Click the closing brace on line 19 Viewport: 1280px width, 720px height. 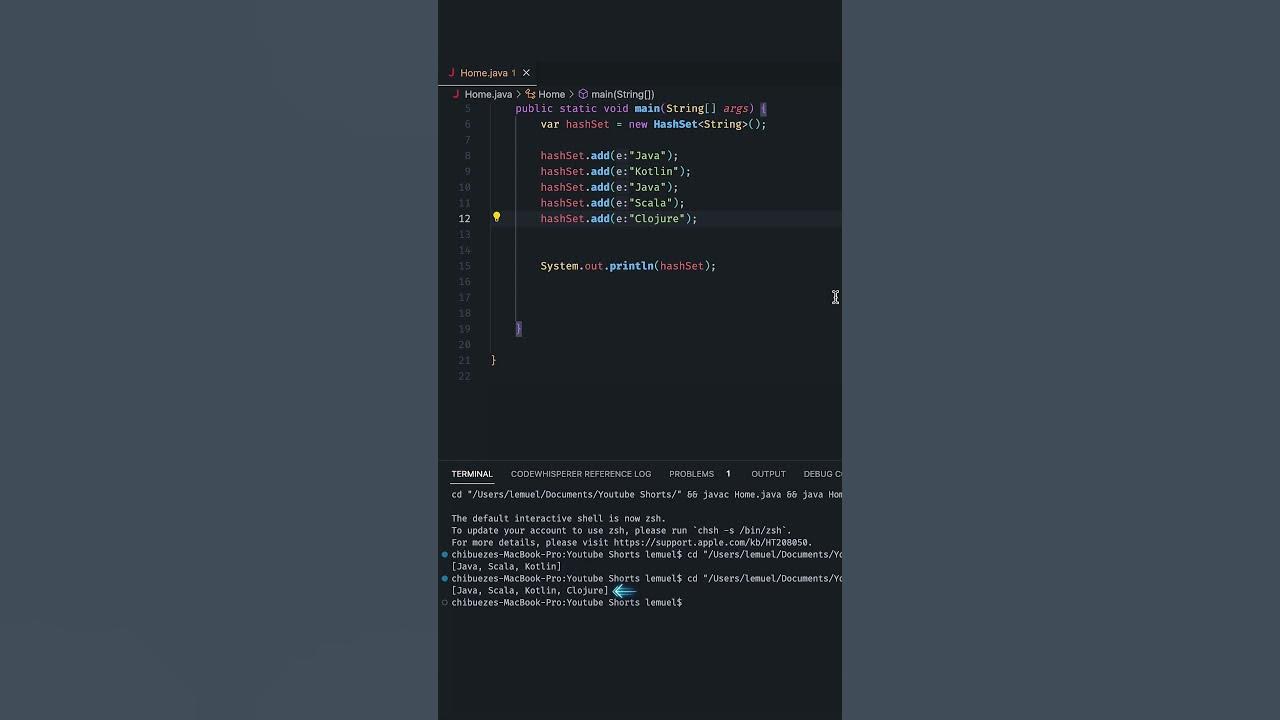[518, 329]
